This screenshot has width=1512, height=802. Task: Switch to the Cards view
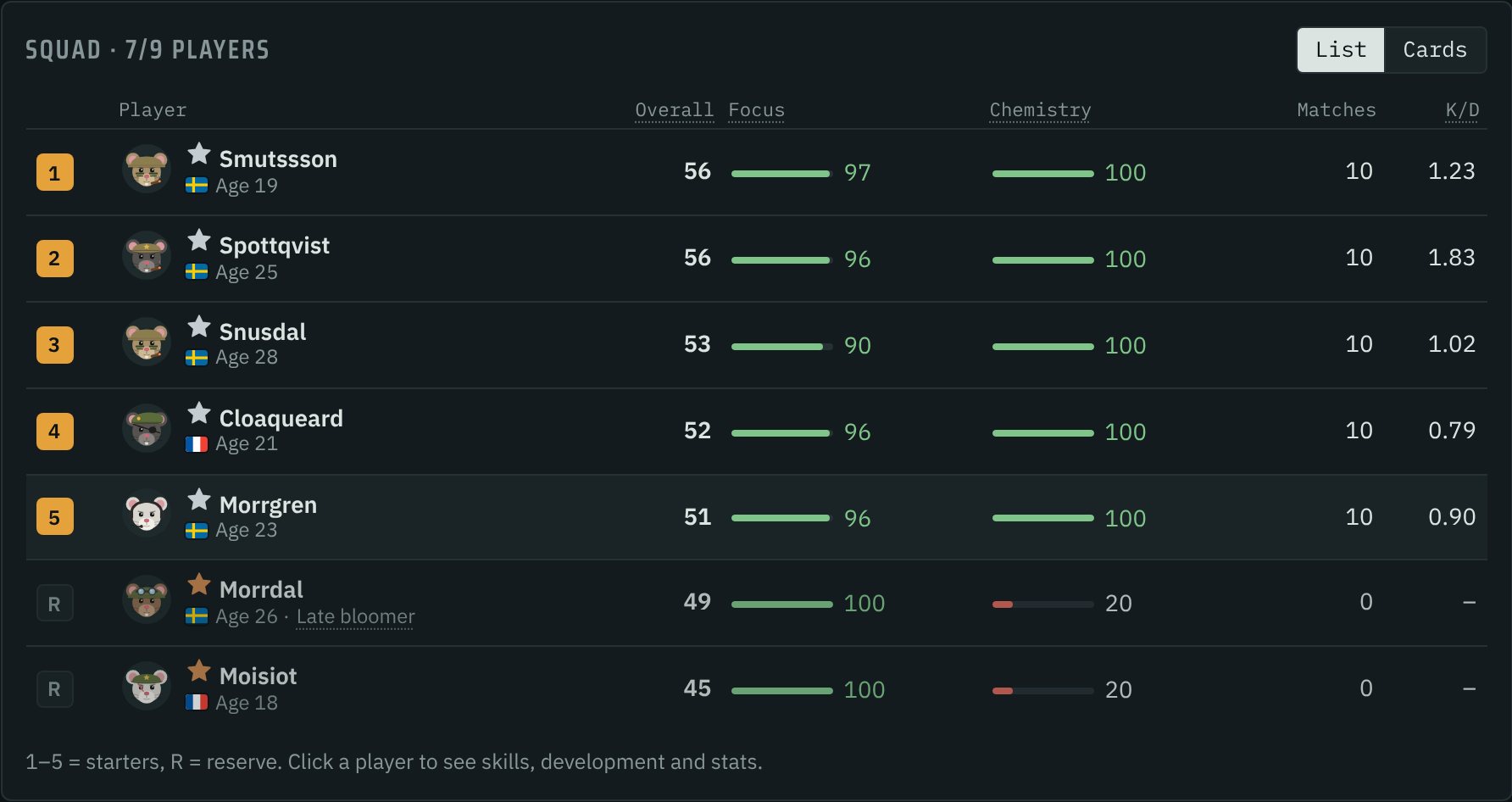tap(1434, 50)
